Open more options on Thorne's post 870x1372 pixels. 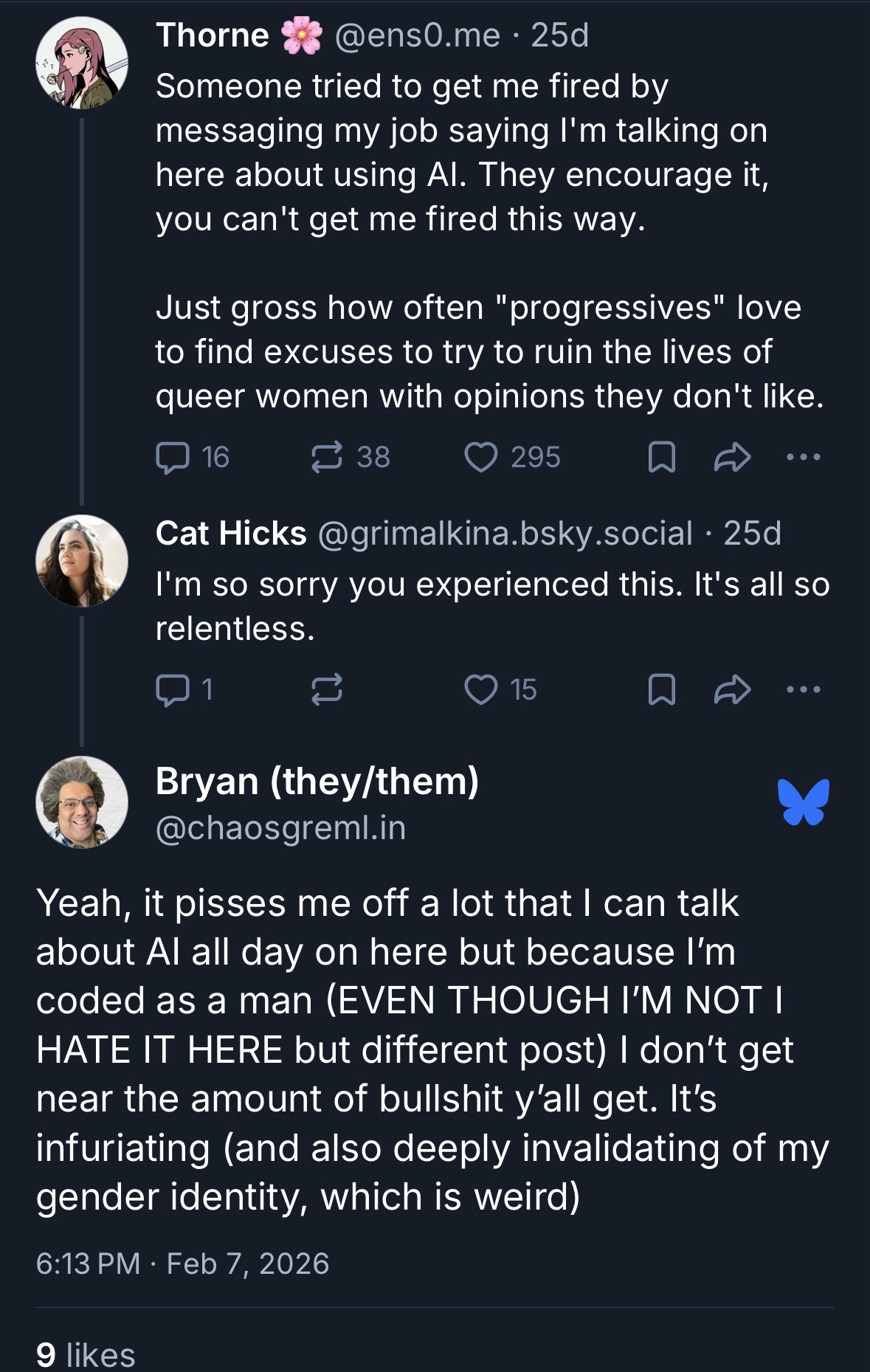coord(803,458)
